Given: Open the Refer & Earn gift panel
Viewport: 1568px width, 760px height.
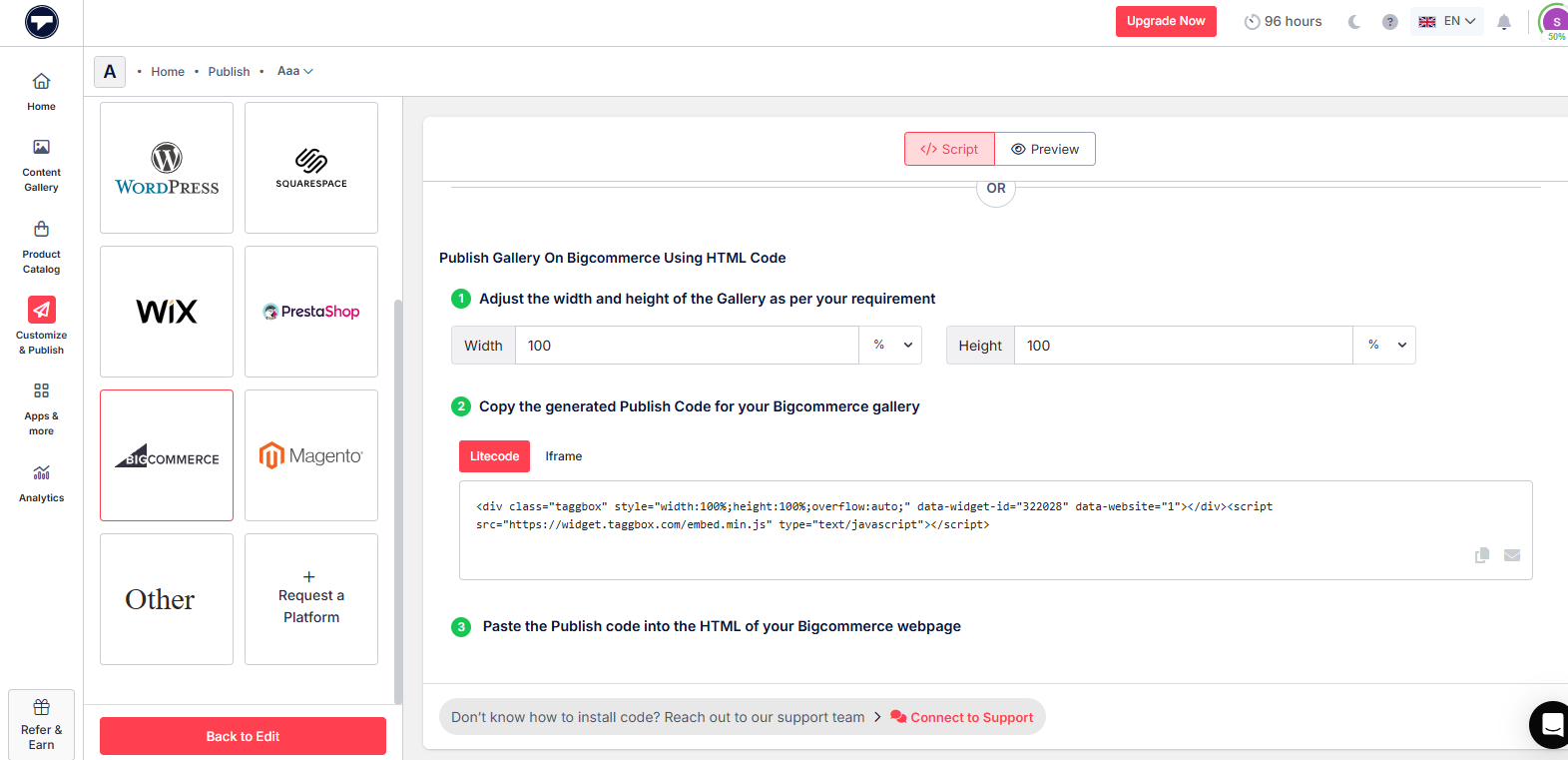Looking at the screenshot, I should click(x=41, y=724).
